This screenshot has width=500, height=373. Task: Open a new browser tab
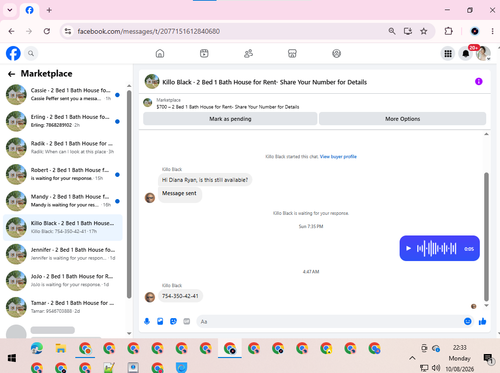click(49, 10)
